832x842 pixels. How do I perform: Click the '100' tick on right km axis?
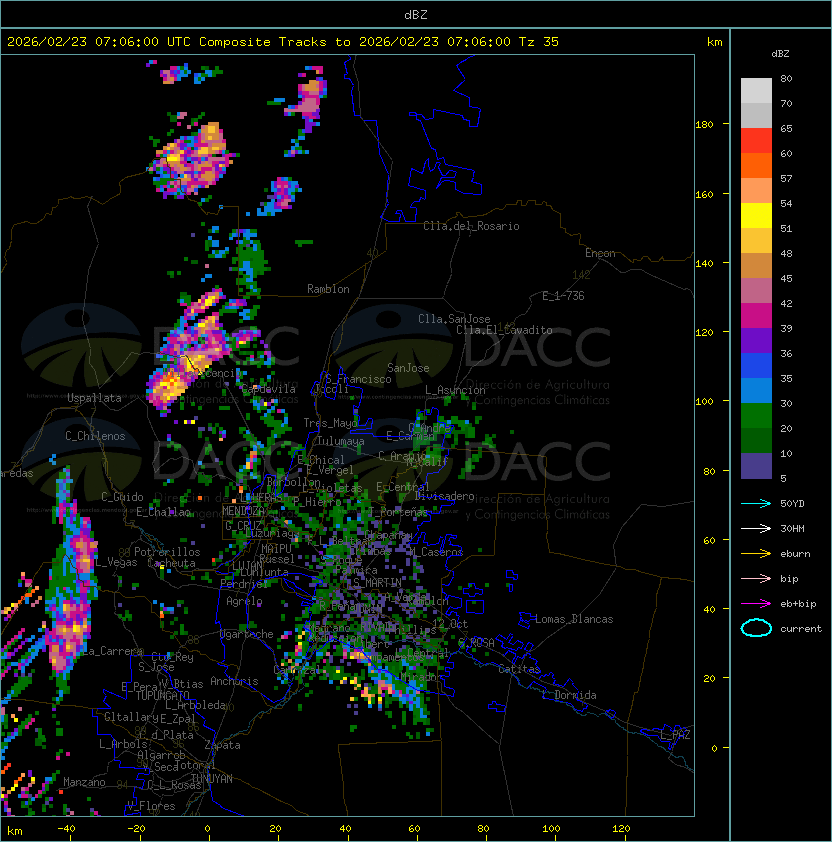tap(704, 402)
